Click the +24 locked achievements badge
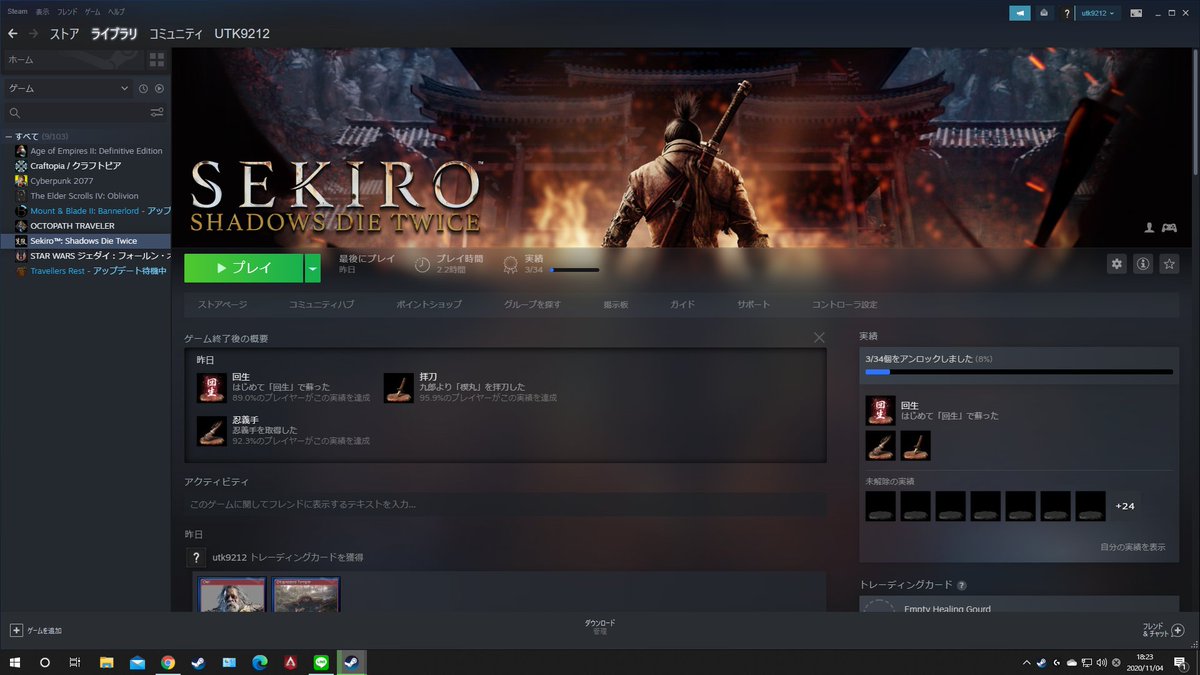Viewport: 1200px width, 675px height. coord(1125,506)
